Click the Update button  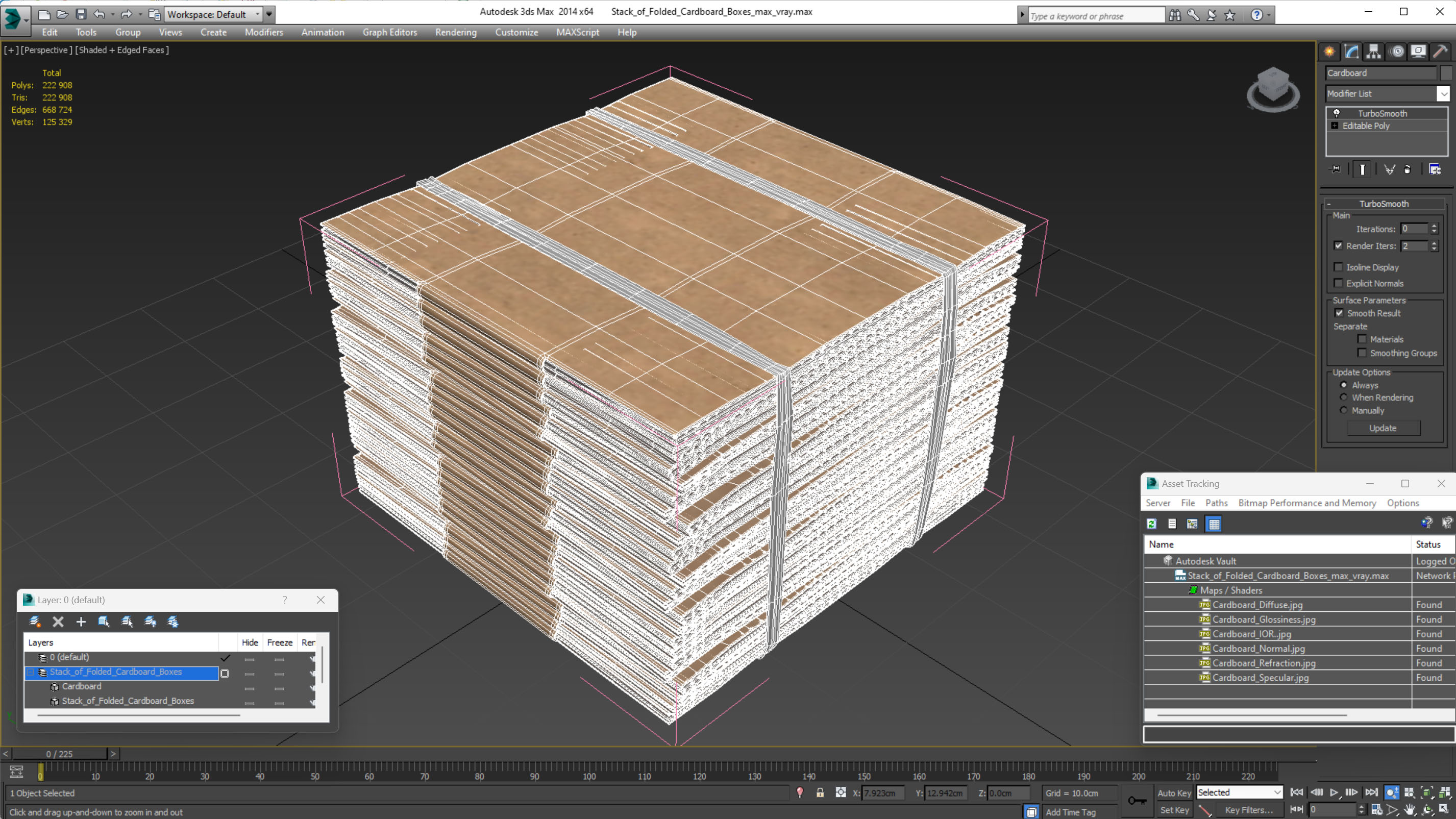[1383, 428]
